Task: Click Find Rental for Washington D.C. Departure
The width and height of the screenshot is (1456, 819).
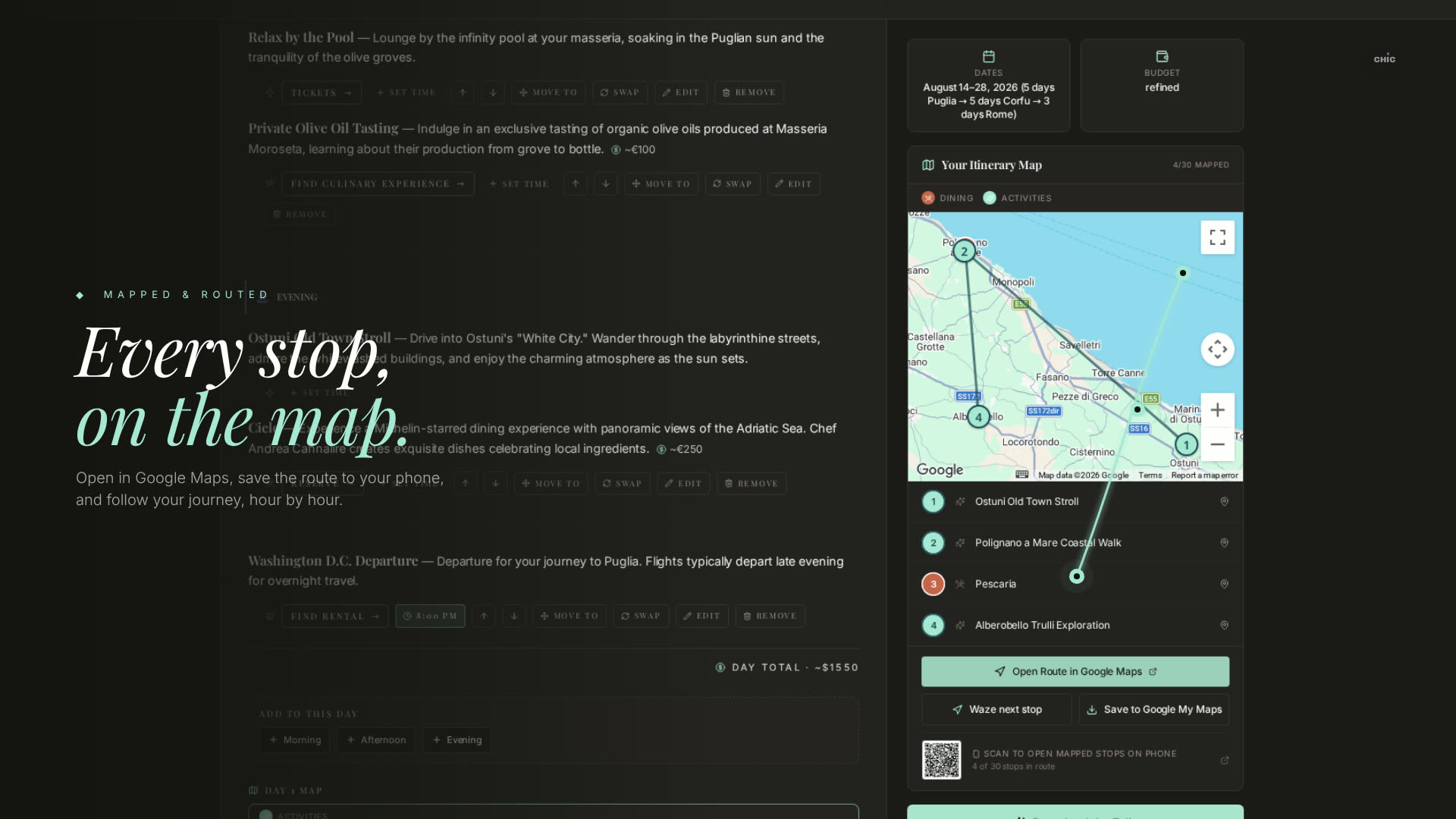Action: (x=335, y=616)
